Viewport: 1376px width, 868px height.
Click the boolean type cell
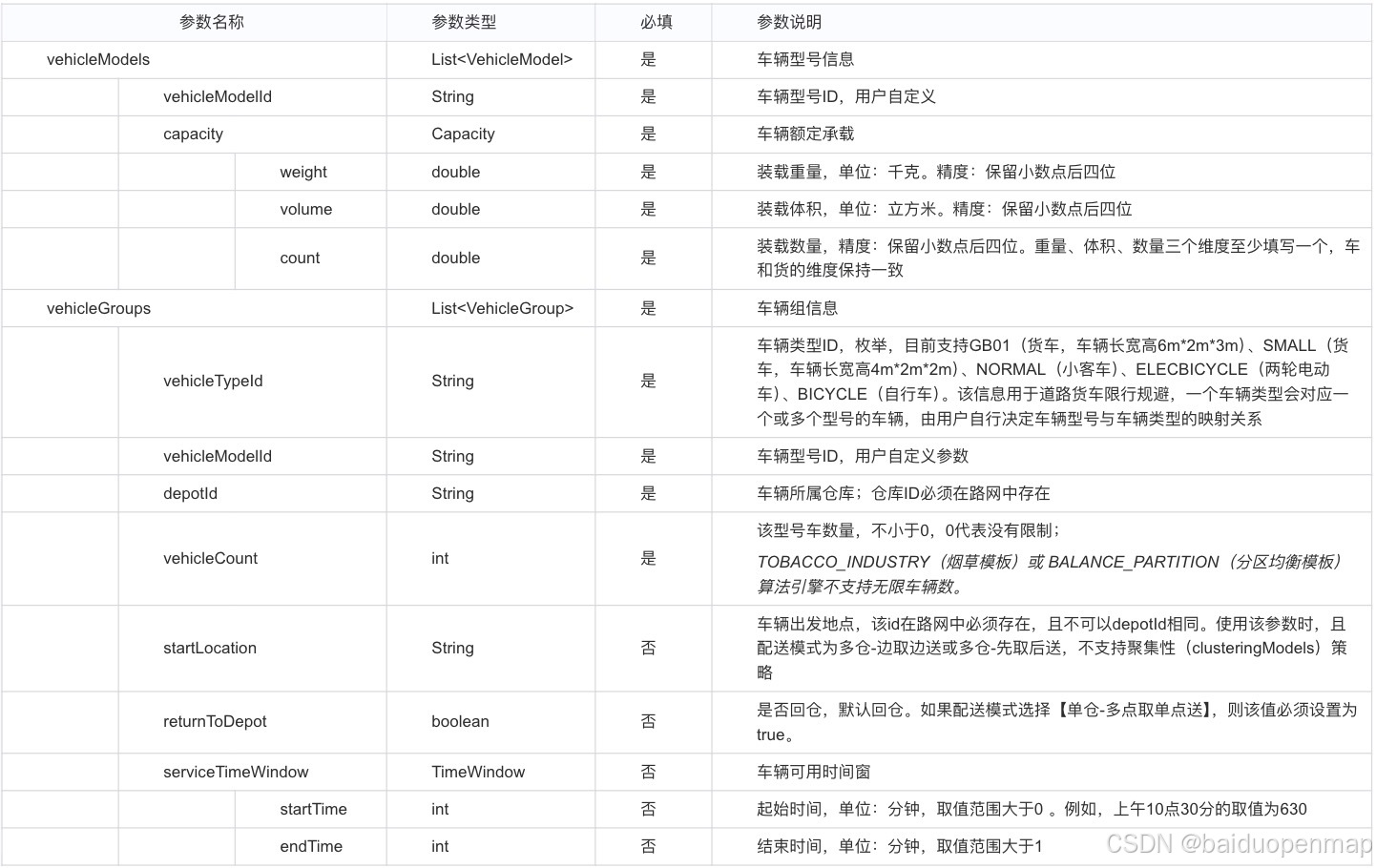tap(460, 721)
